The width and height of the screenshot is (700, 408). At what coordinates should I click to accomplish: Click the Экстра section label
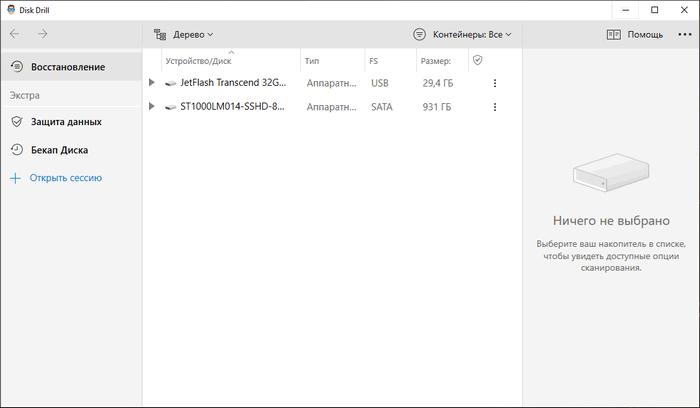[25, 95]
